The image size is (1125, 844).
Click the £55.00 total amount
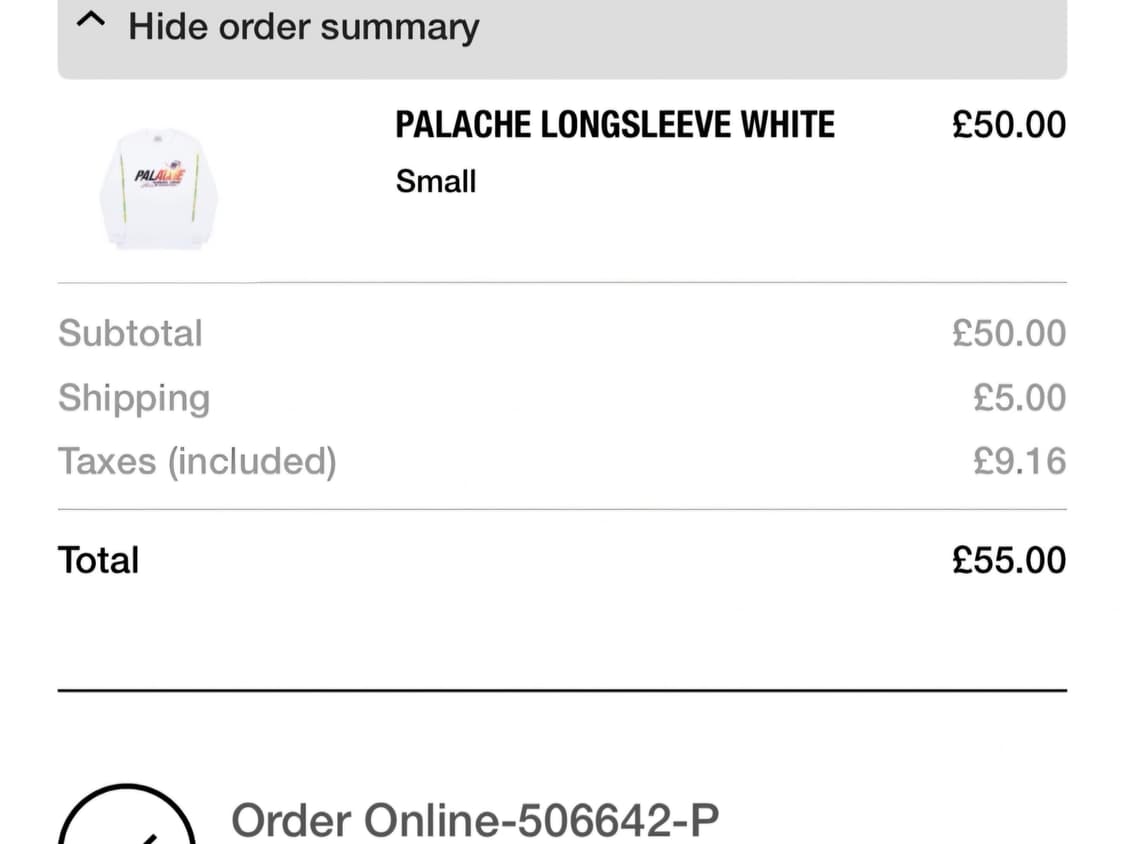[x=1008, y=560]
